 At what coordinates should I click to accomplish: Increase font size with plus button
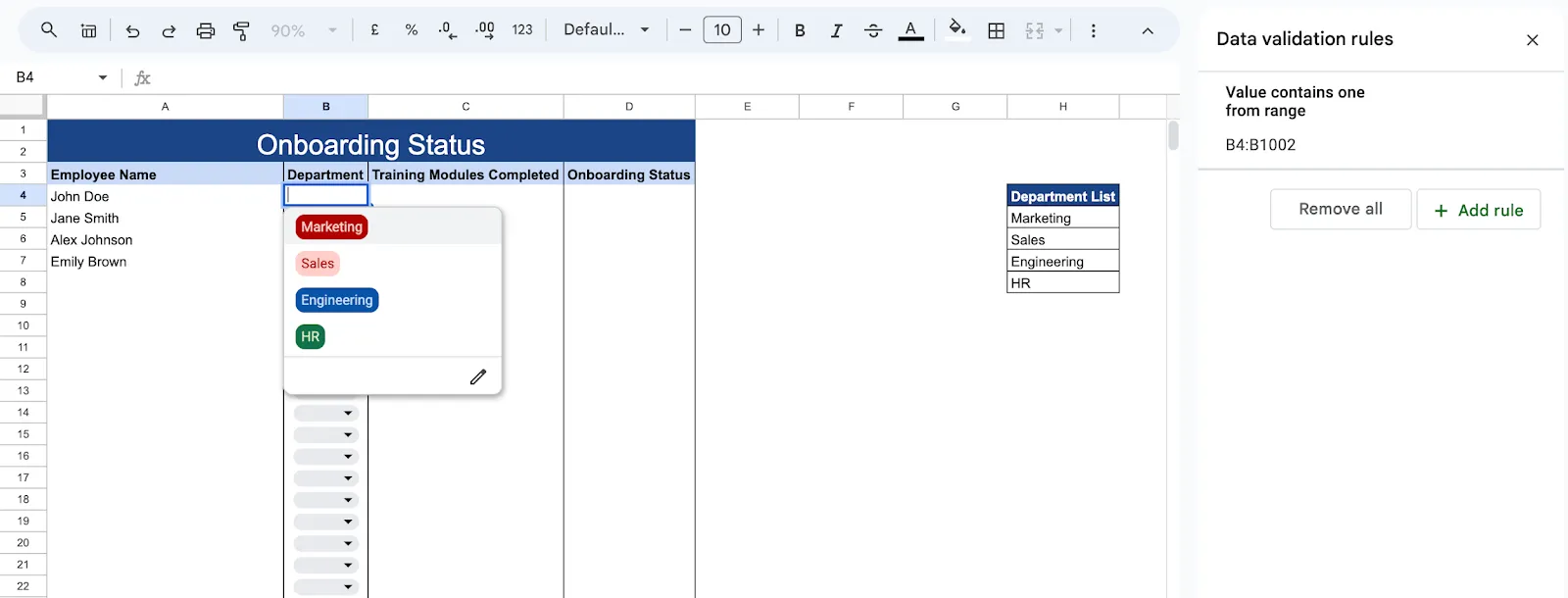[x=759, y=30]
